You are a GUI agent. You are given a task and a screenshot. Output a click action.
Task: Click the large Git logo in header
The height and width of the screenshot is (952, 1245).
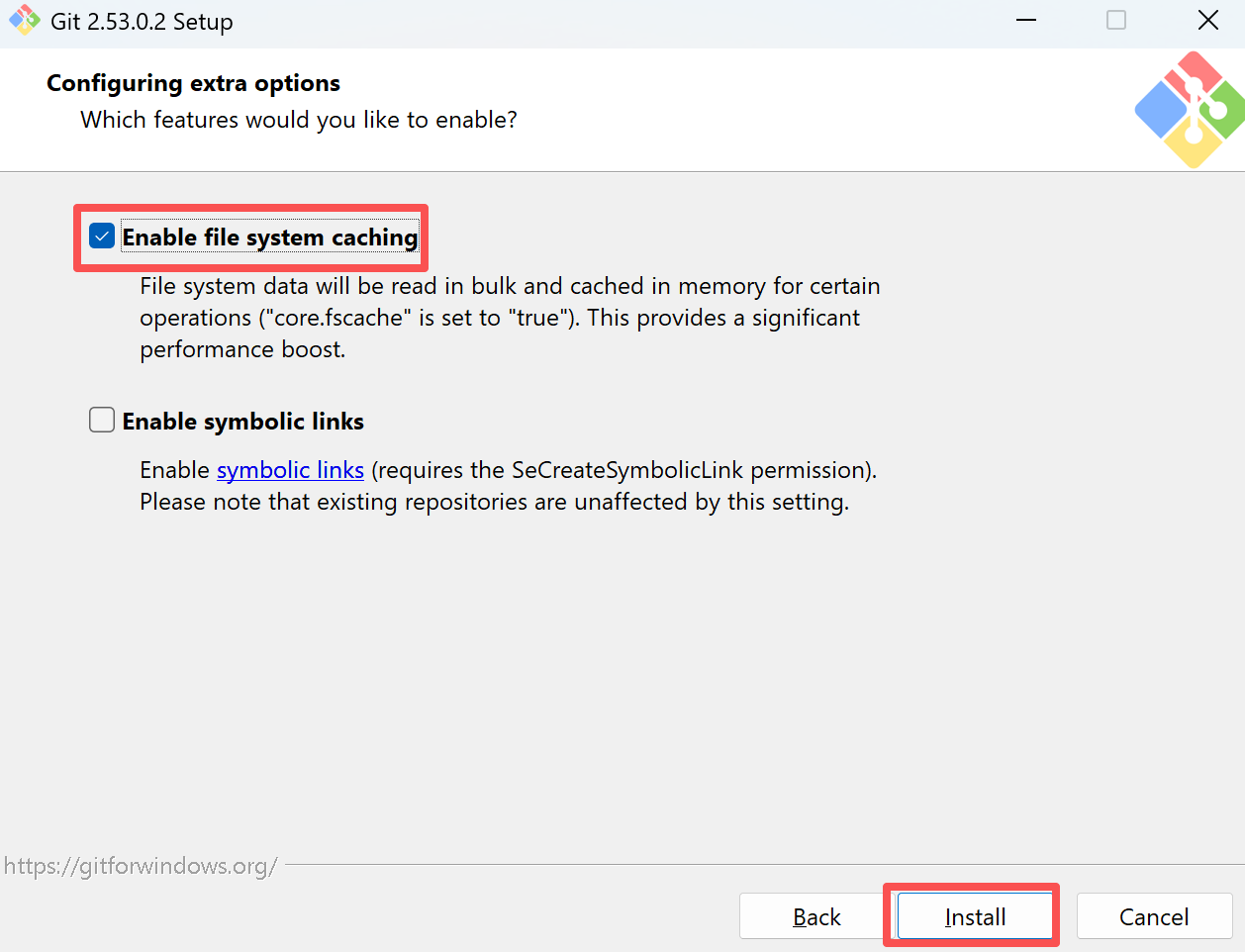coord(1191,110)
